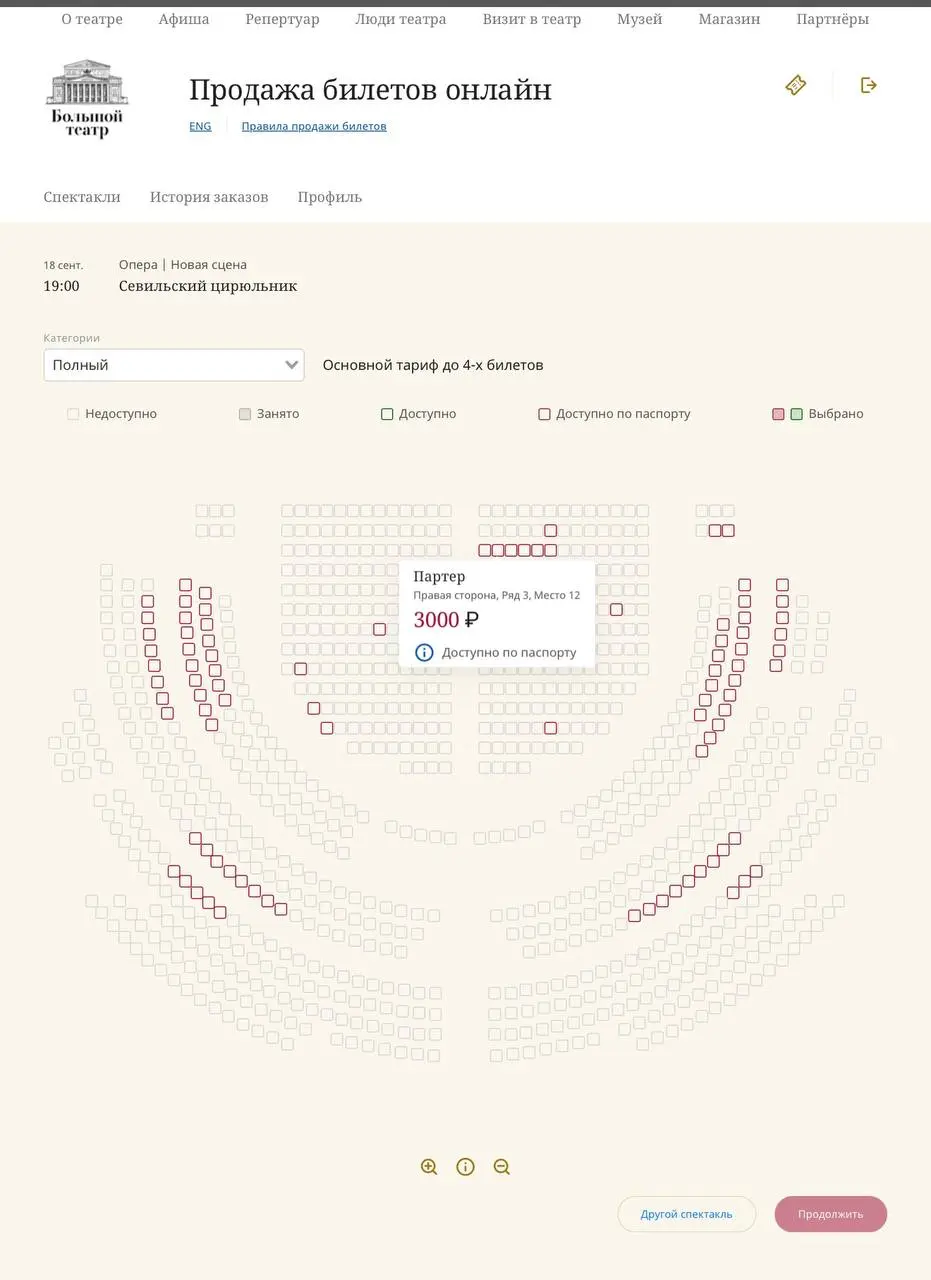Open the Репертуар menu item

[282, 19]
